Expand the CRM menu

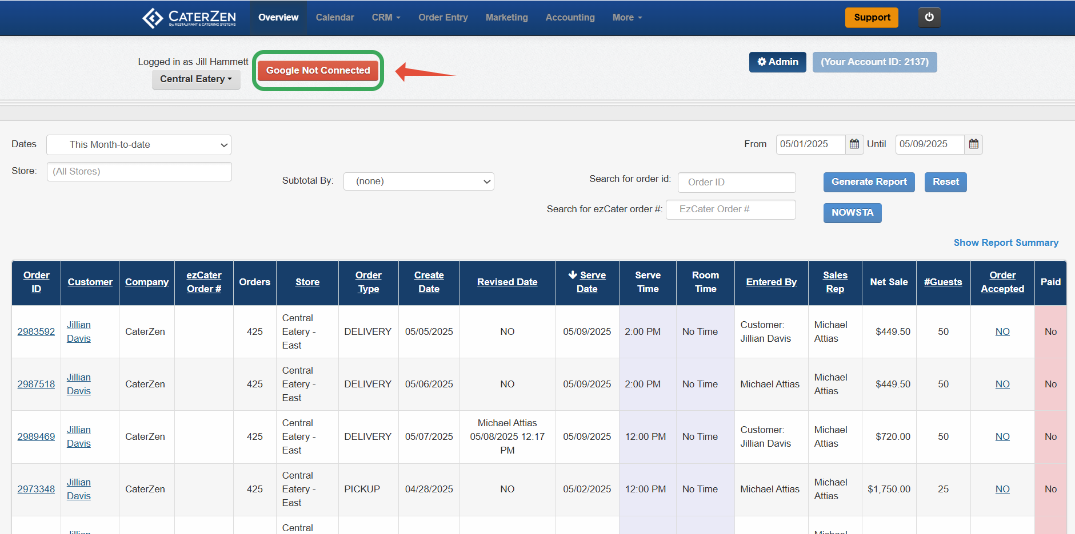[x=386, y=18]
